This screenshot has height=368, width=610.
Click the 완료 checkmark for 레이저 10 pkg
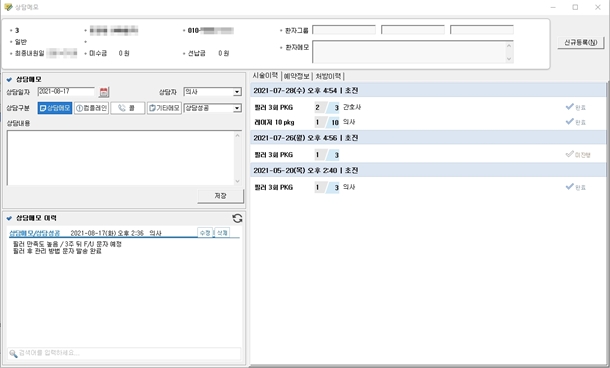click(570, 122)
